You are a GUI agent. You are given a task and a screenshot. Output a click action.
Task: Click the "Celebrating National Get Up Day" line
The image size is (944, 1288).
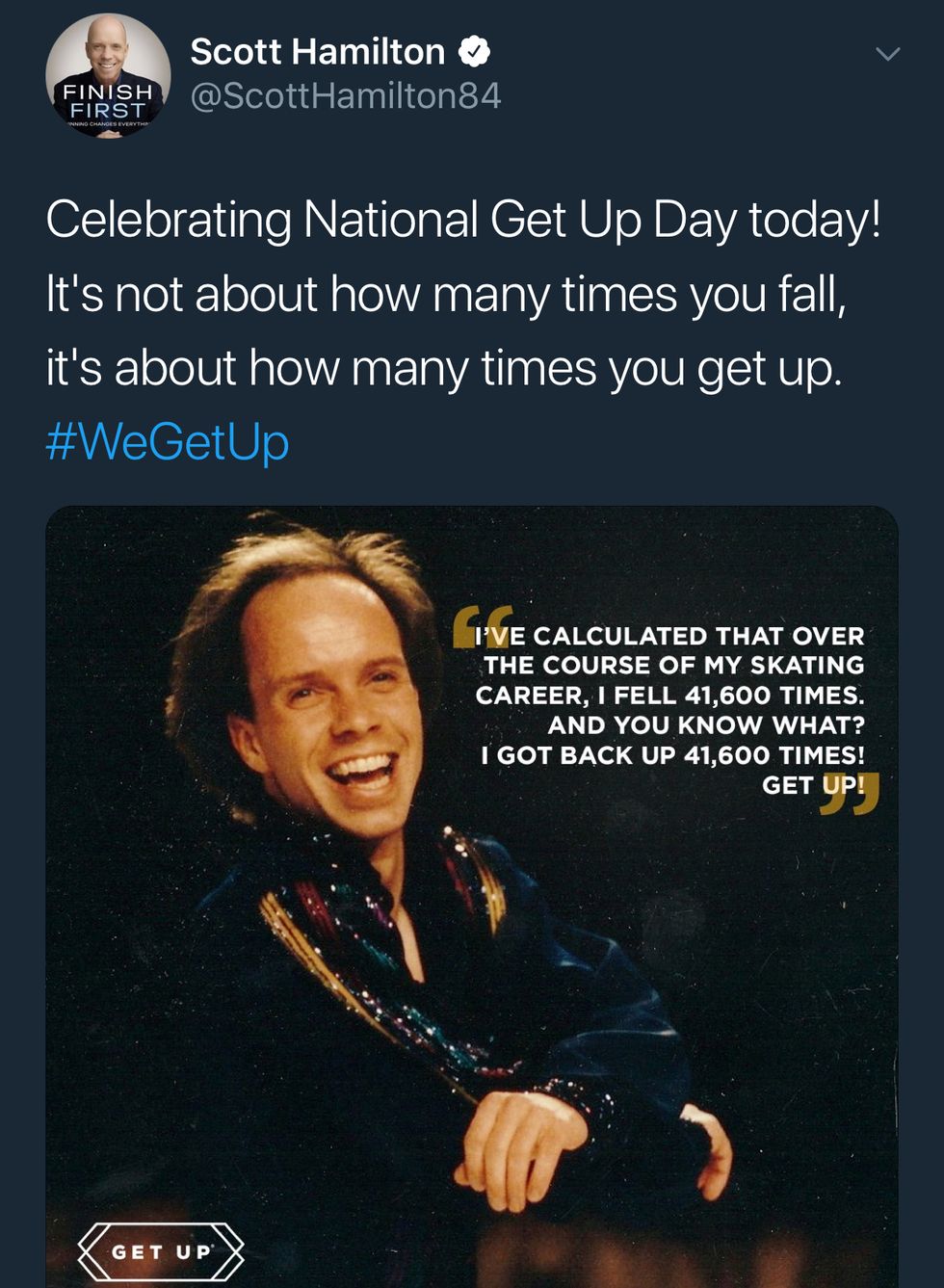coord(462,220)
